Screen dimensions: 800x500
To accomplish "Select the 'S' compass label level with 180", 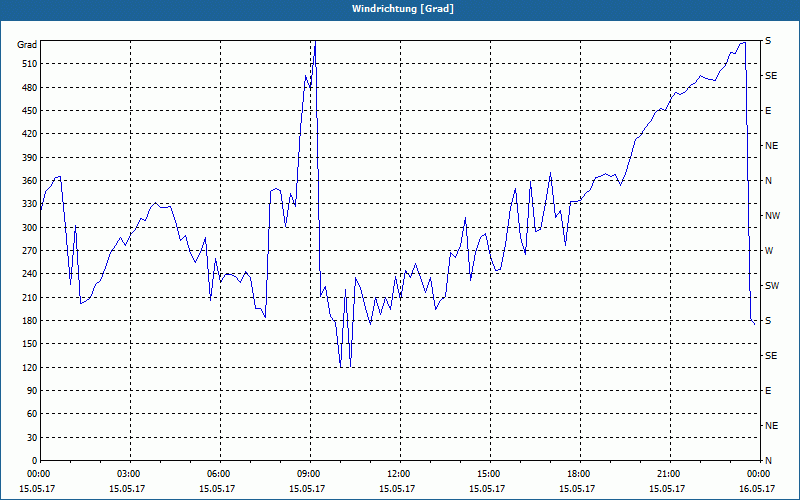I will click(768, 321).
